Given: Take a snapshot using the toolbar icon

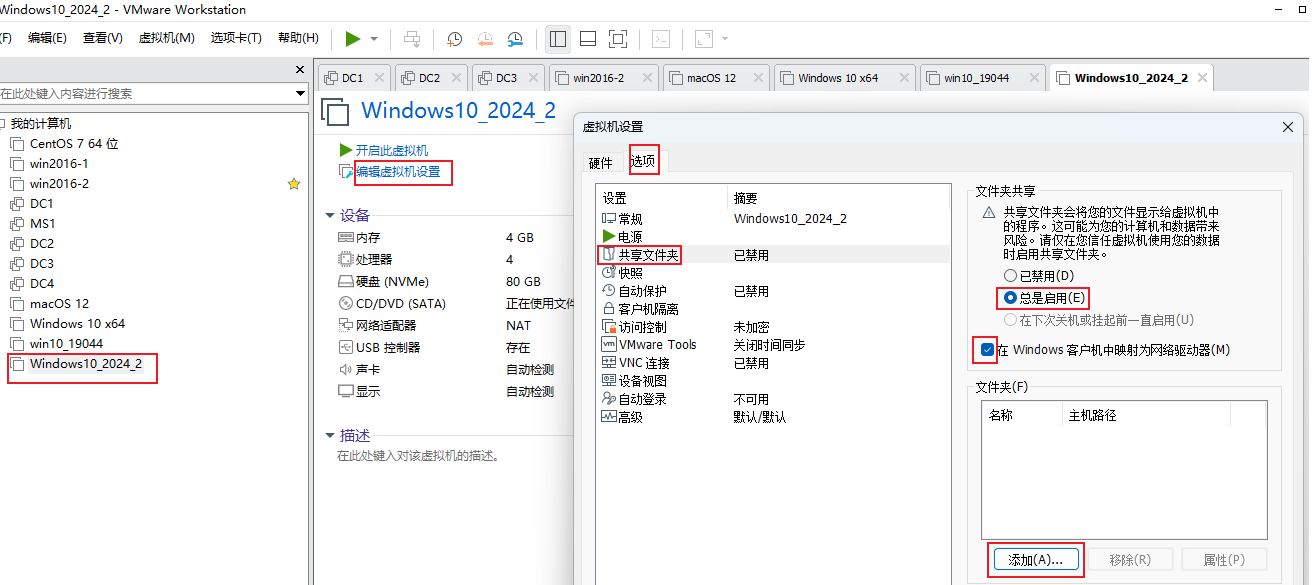Looking at the screenshot, I should coord(454,39).
